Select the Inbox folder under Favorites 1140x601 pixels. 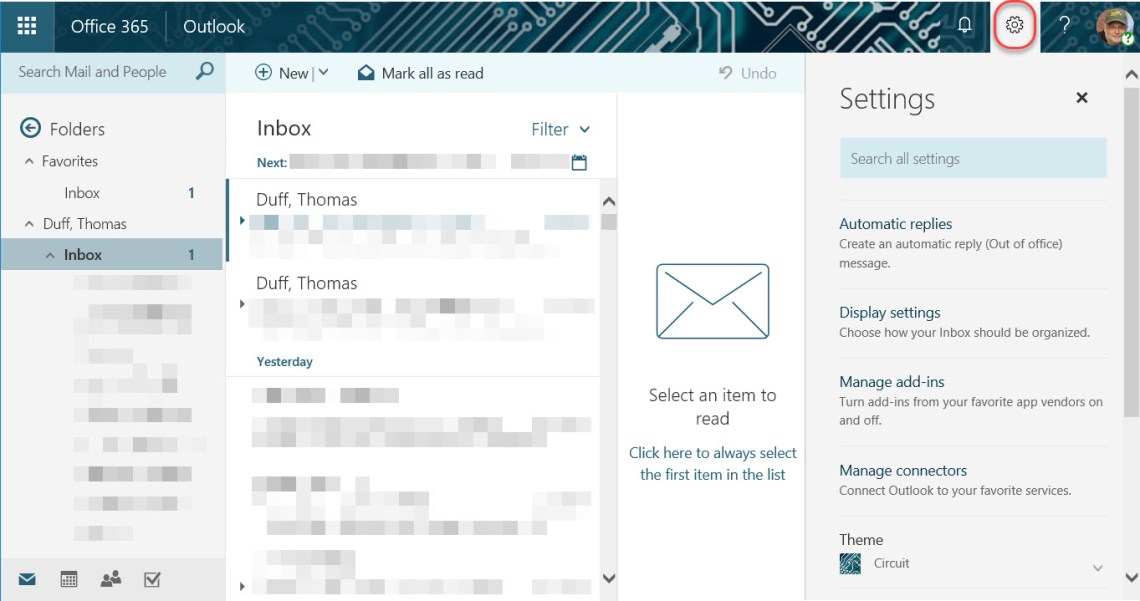click(x=82, y=192)
